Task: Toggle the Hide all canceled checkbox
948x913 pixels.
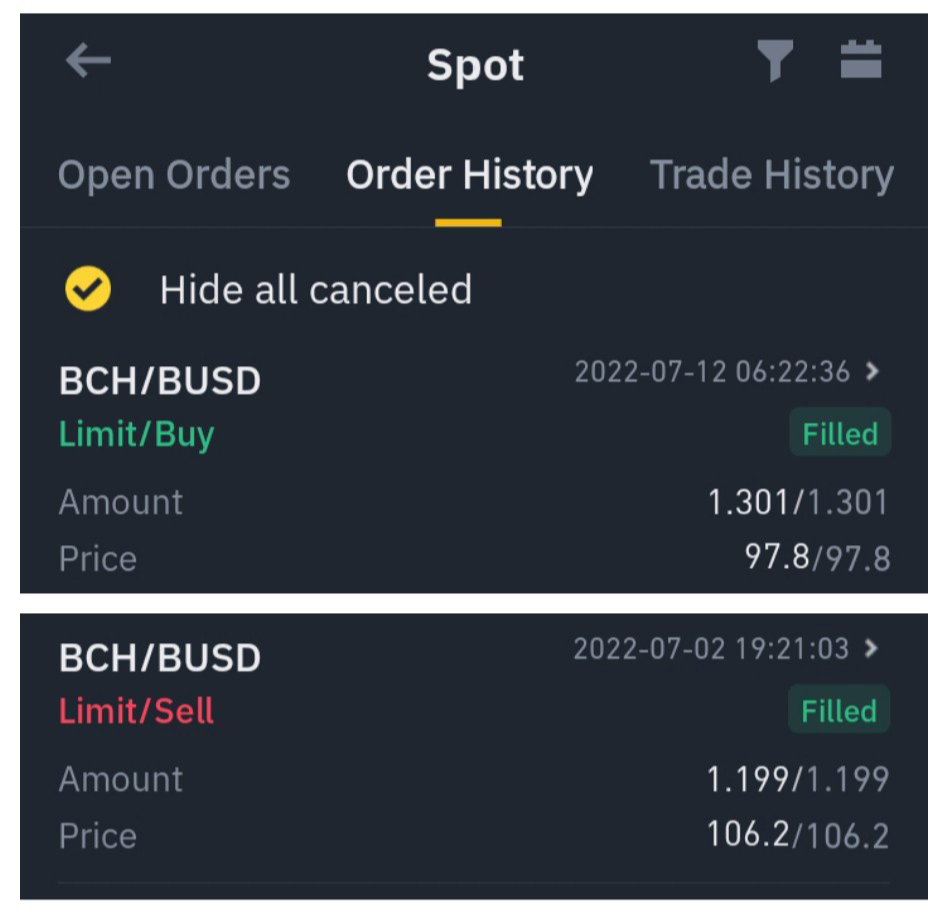Action: 88,288
